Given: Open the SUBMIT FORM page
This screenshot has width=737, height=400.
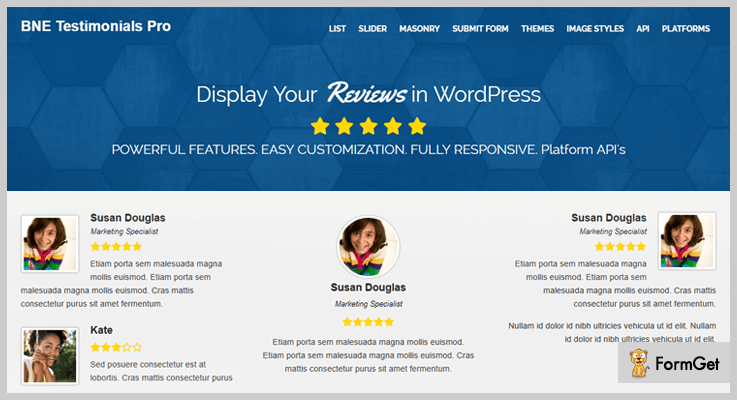Looking at the screenshot, I should coord(480,29).
